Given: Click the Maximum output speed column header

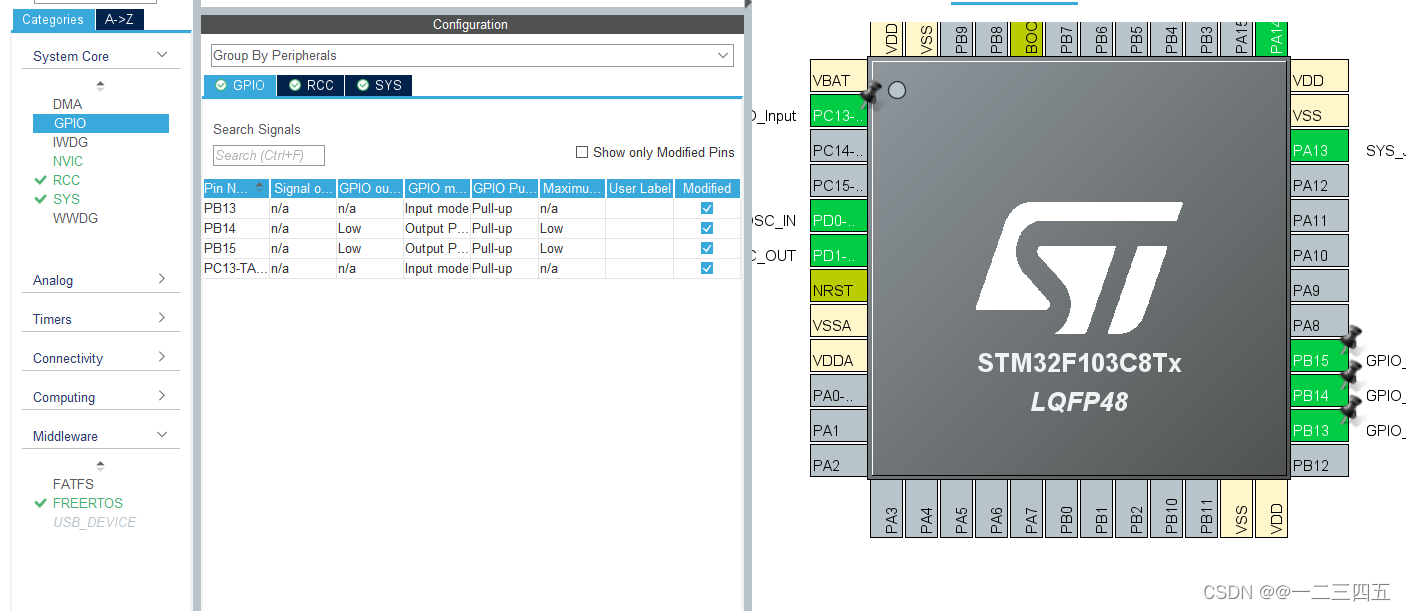Looking at the screenshot, I should (573, 188).
